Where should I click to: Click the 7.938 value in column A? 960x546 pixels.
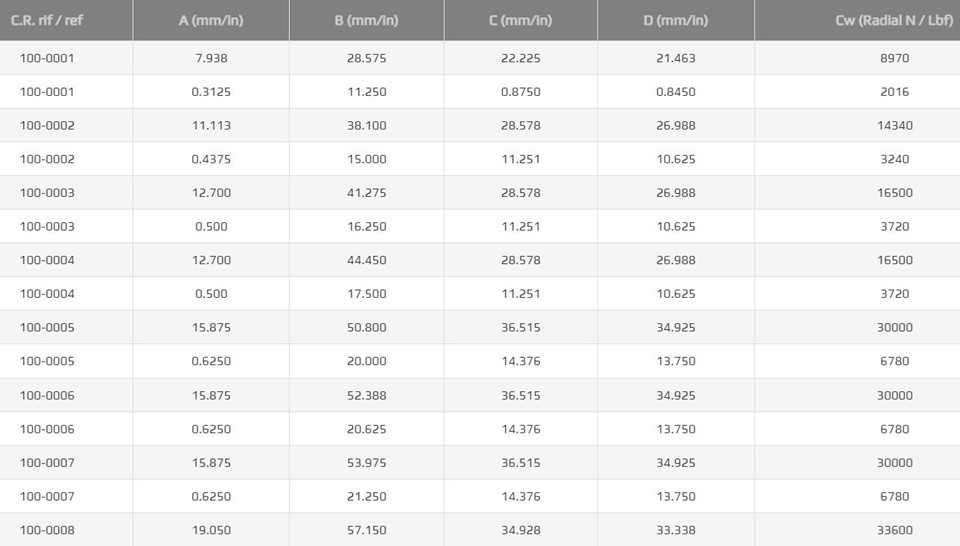(x=211, y=58)
